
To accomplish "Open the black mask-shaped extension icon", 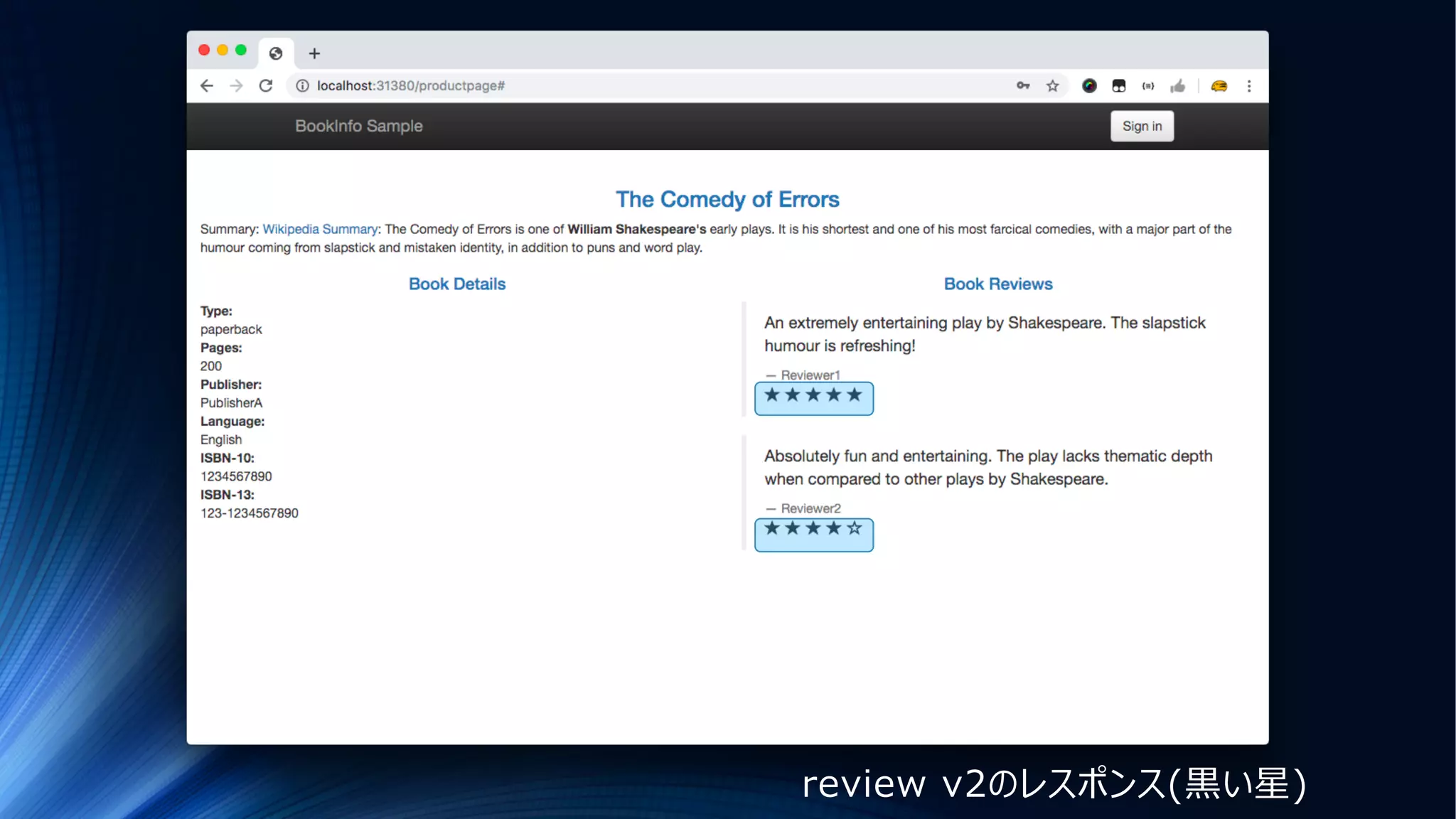I will (1118, 86).
